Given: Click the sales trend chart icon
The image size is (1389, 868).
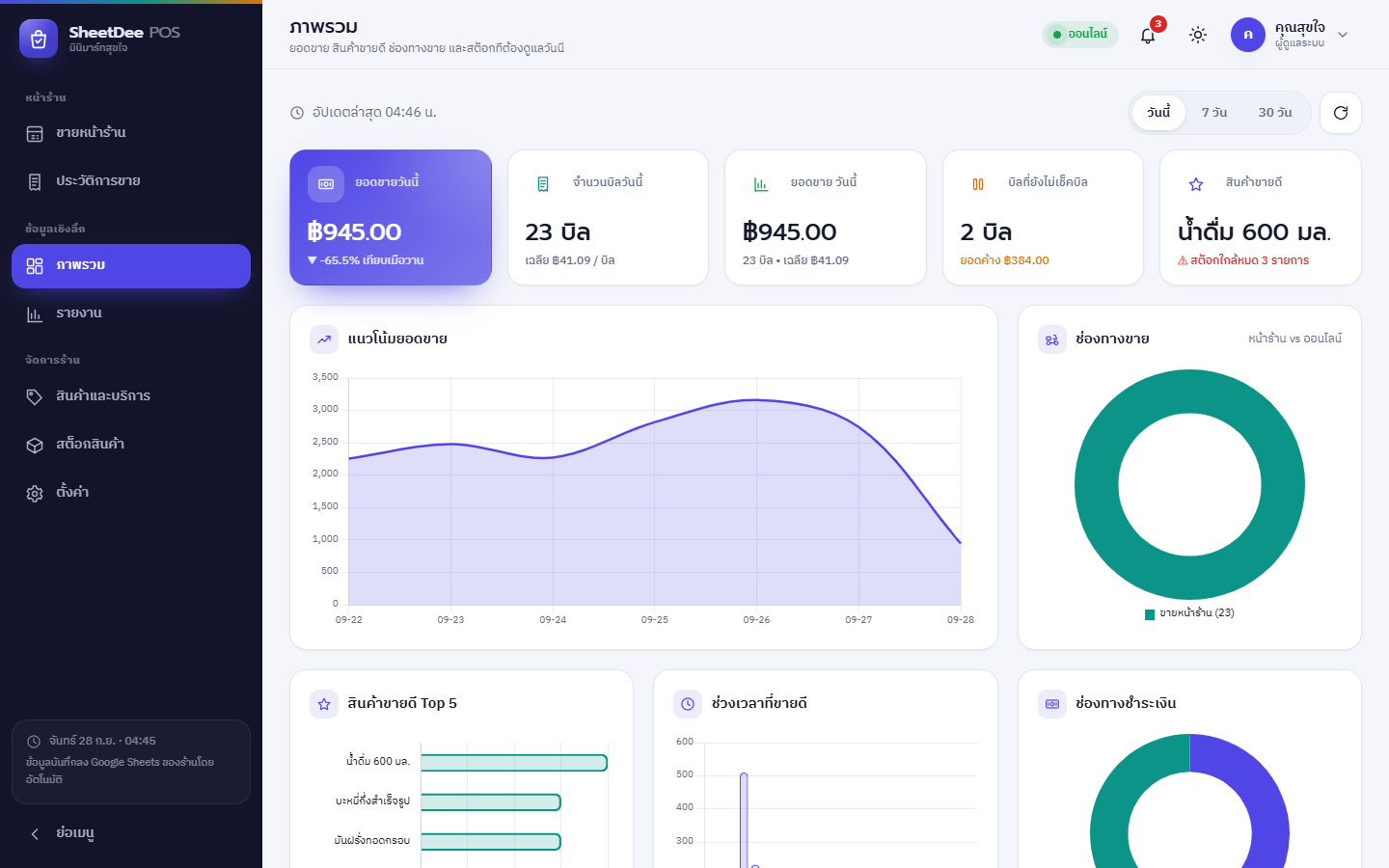Looking at the screenshot, I should pos(324,339).
